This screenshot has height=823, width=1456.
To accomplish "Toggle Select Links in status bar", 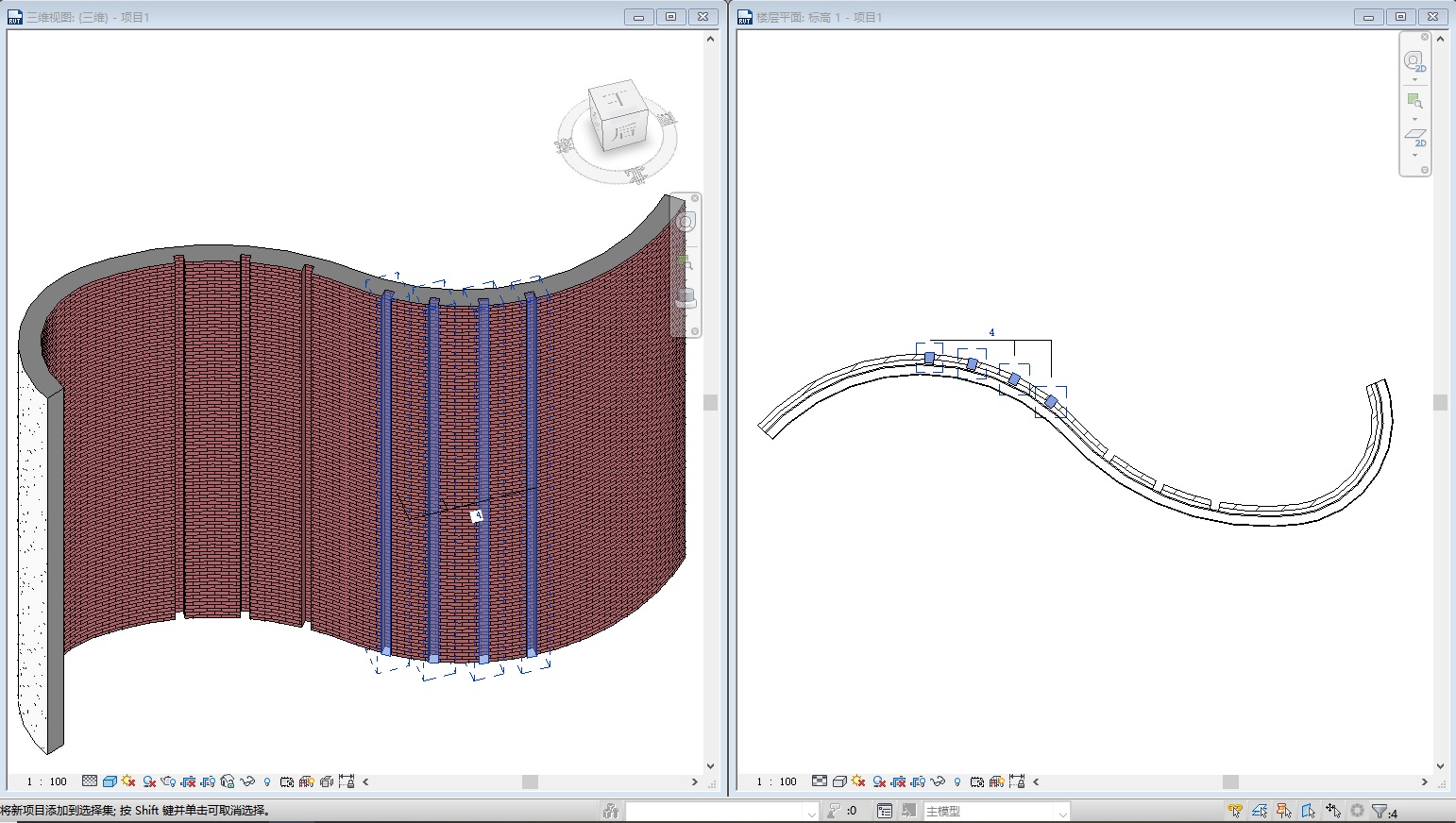I will pyautogui.click(x=1235, y=811).
